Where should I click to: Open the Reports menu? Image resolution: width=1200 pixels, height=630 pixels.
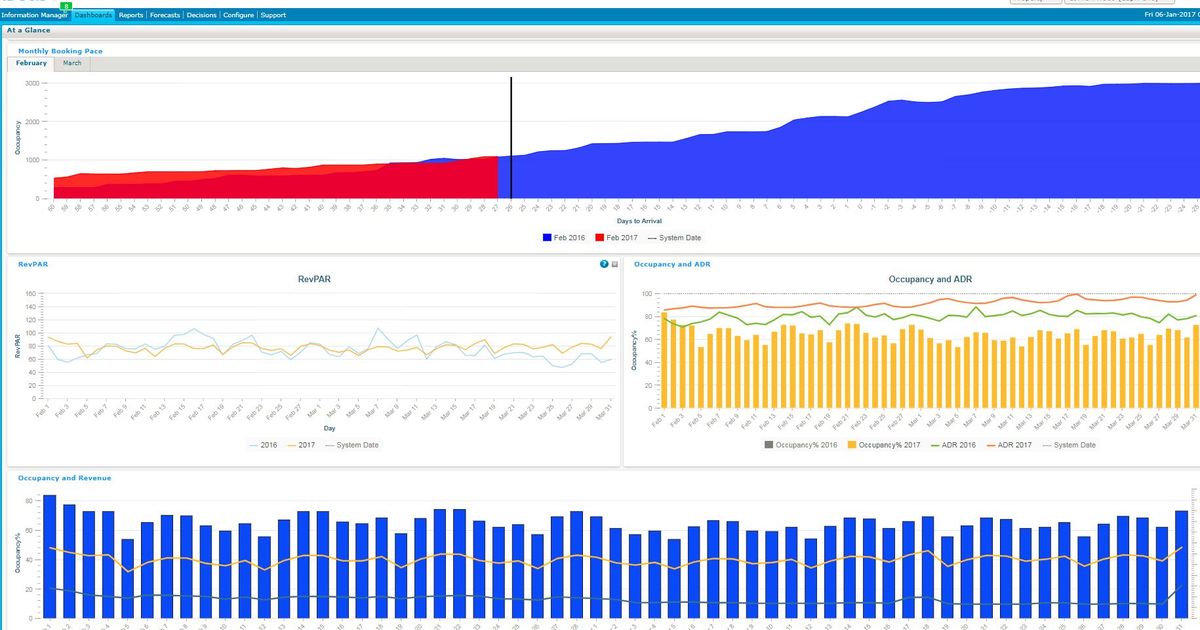pyautogui.click(x=130, y=15)
